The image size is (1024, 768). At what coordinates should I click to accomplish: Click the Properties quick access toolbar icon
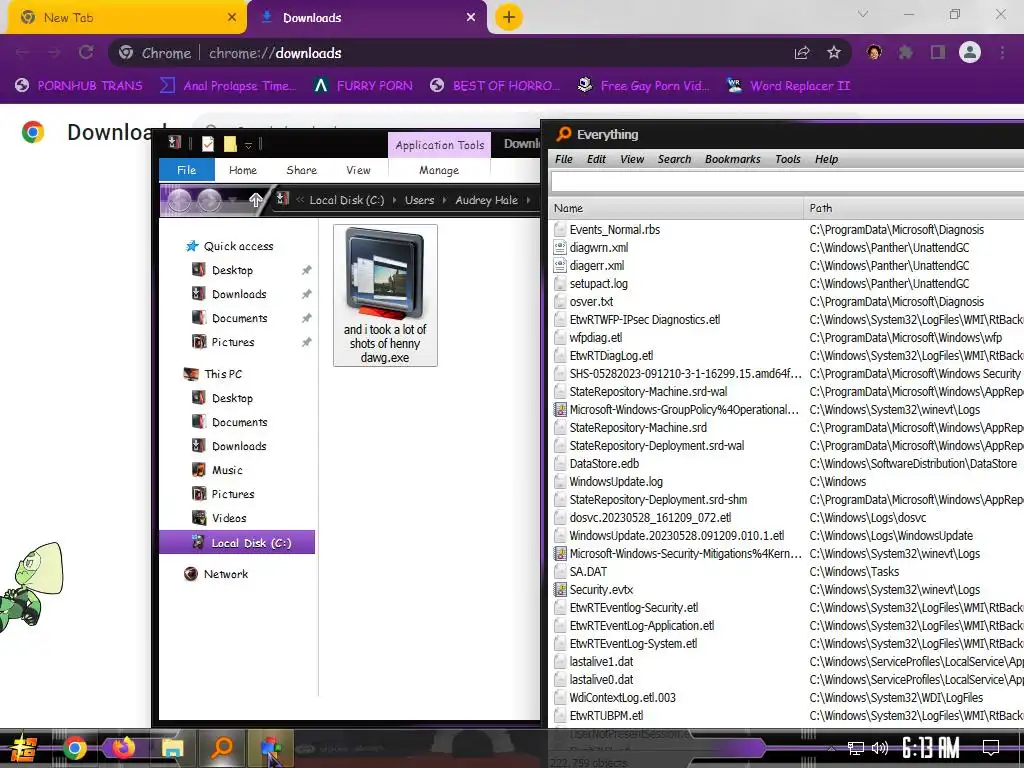tap(208, 144)
